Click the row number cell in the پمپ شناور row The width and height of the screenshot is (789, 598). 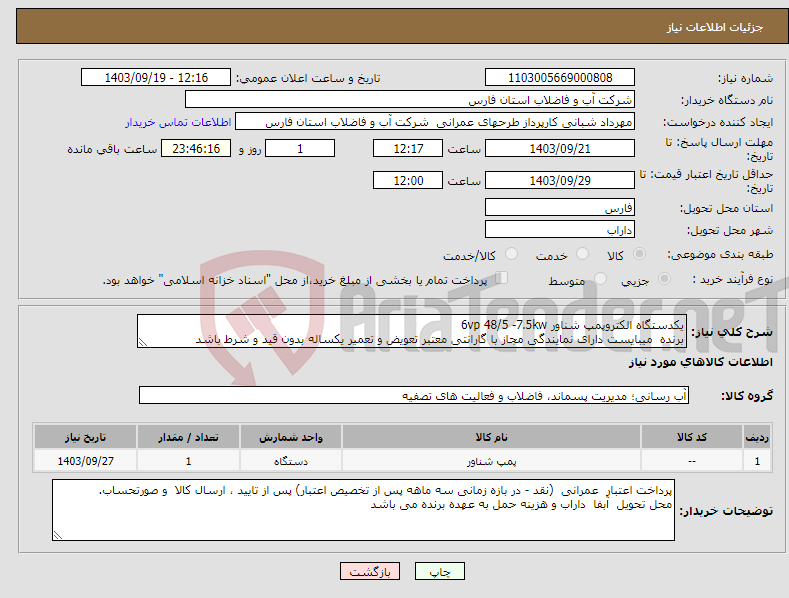[x=757, y=461]
